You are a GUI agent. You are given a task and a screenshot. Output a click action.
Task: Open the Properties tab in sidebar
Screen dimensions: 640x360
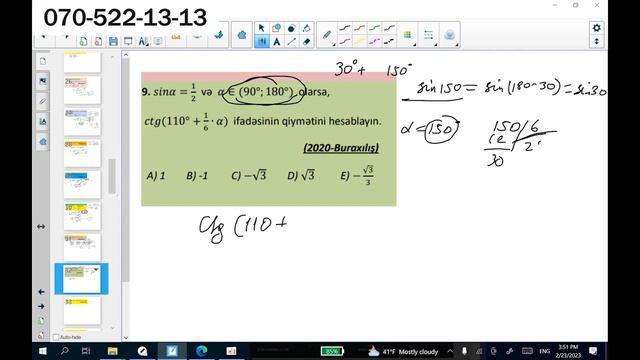tap(43, 121)
